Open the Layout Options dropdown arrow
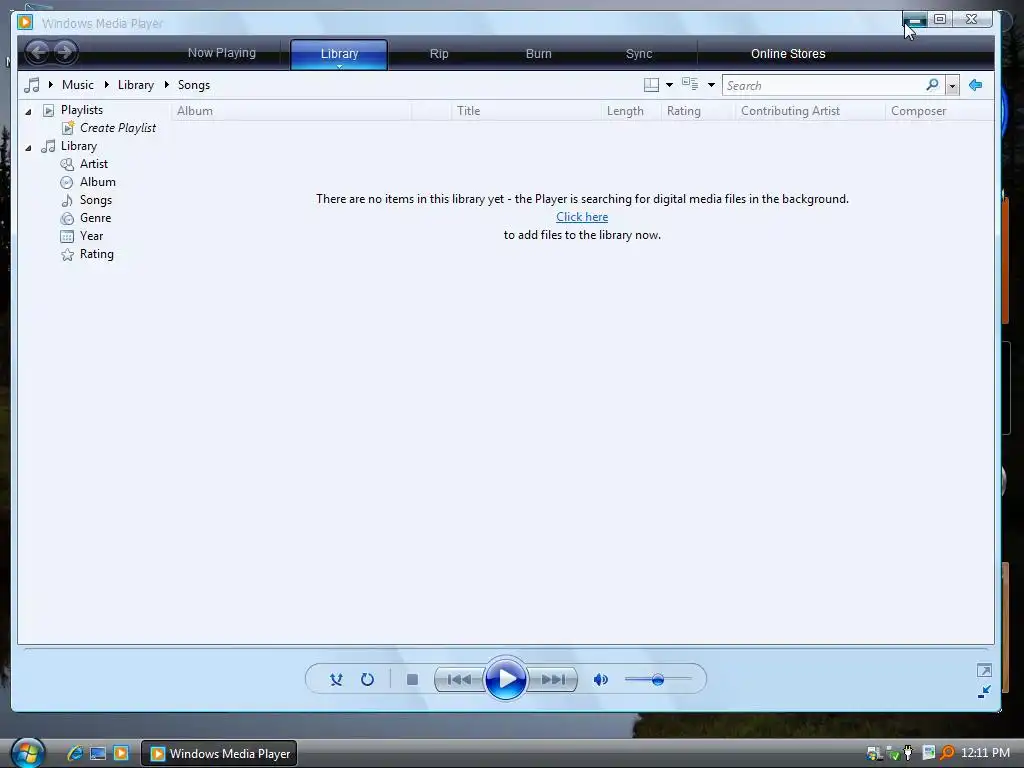Screen dimensions: 1024x768 (669, 85)
